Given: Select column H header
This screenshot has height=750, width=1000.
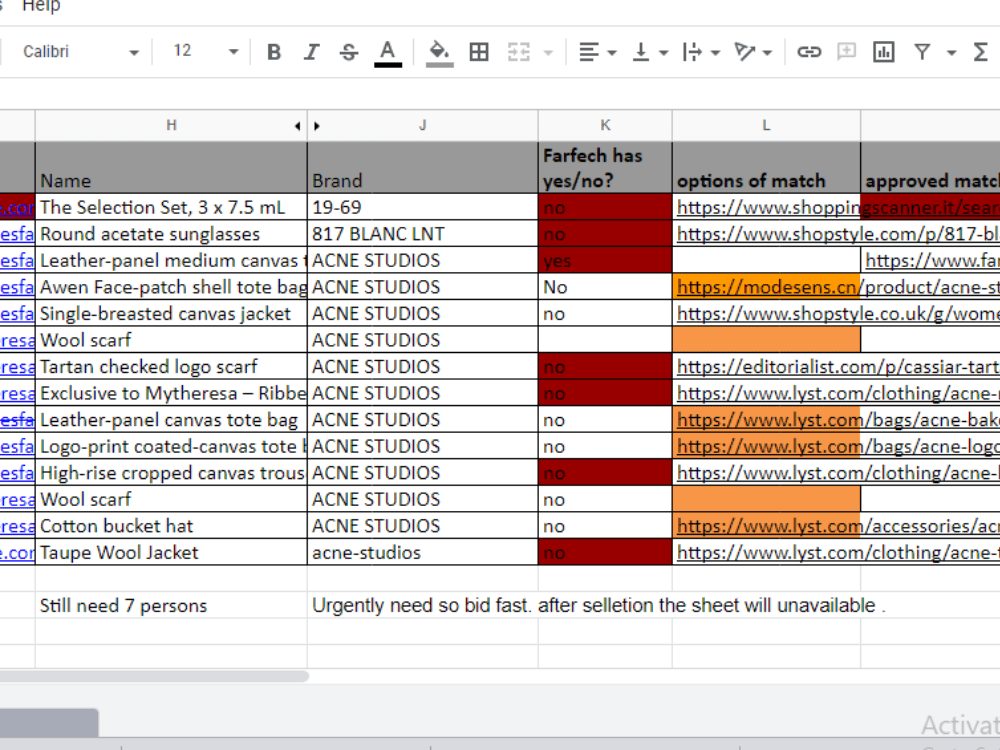Looking at the screenshot, I should click(x=171, y=125).
